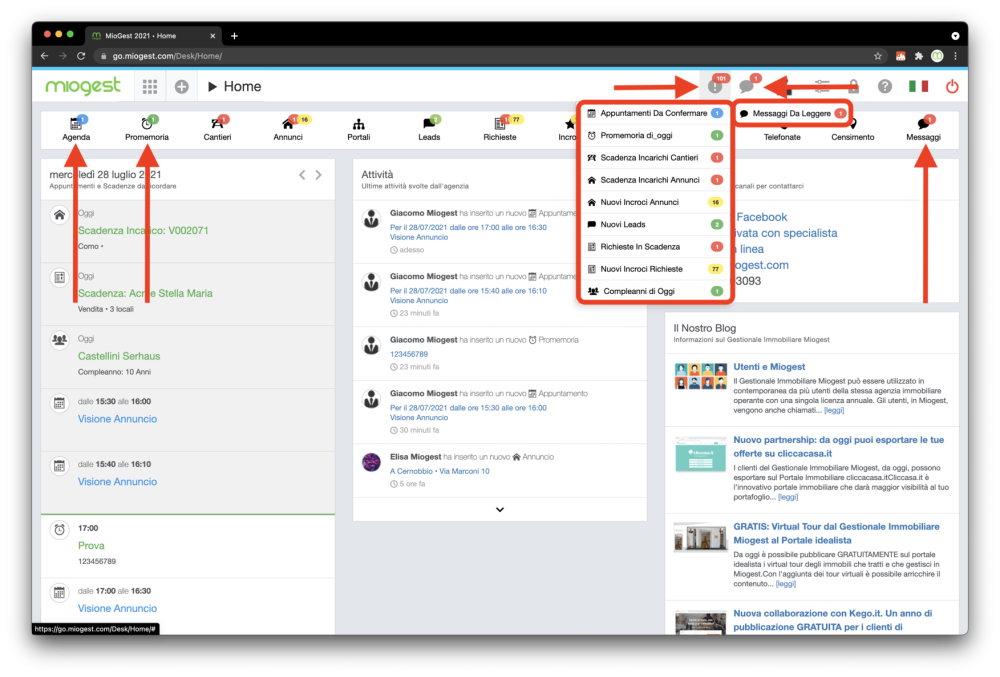Open Scadenza Incarico: V002071 agenda item
The image size is (1000, 677).
143,231
